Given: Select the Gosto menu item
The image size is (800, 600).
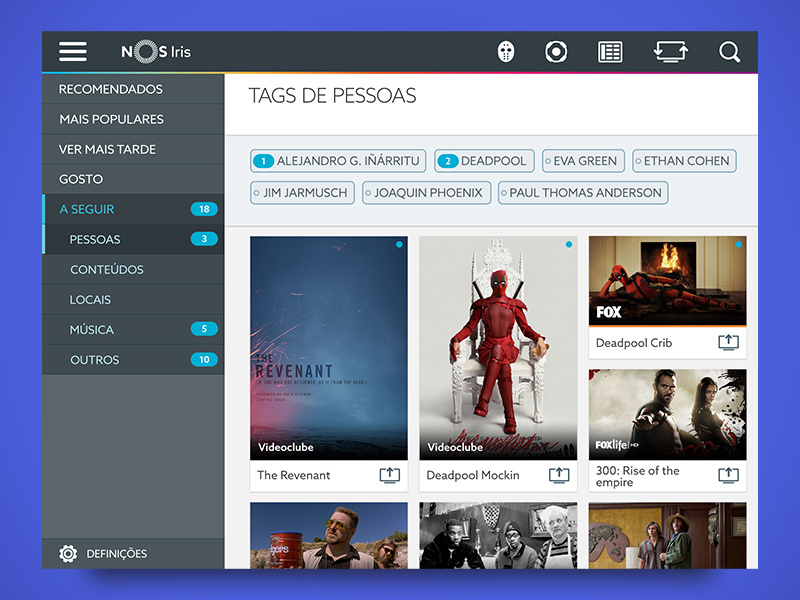Looking at the screenshot, I should (133, 179).
